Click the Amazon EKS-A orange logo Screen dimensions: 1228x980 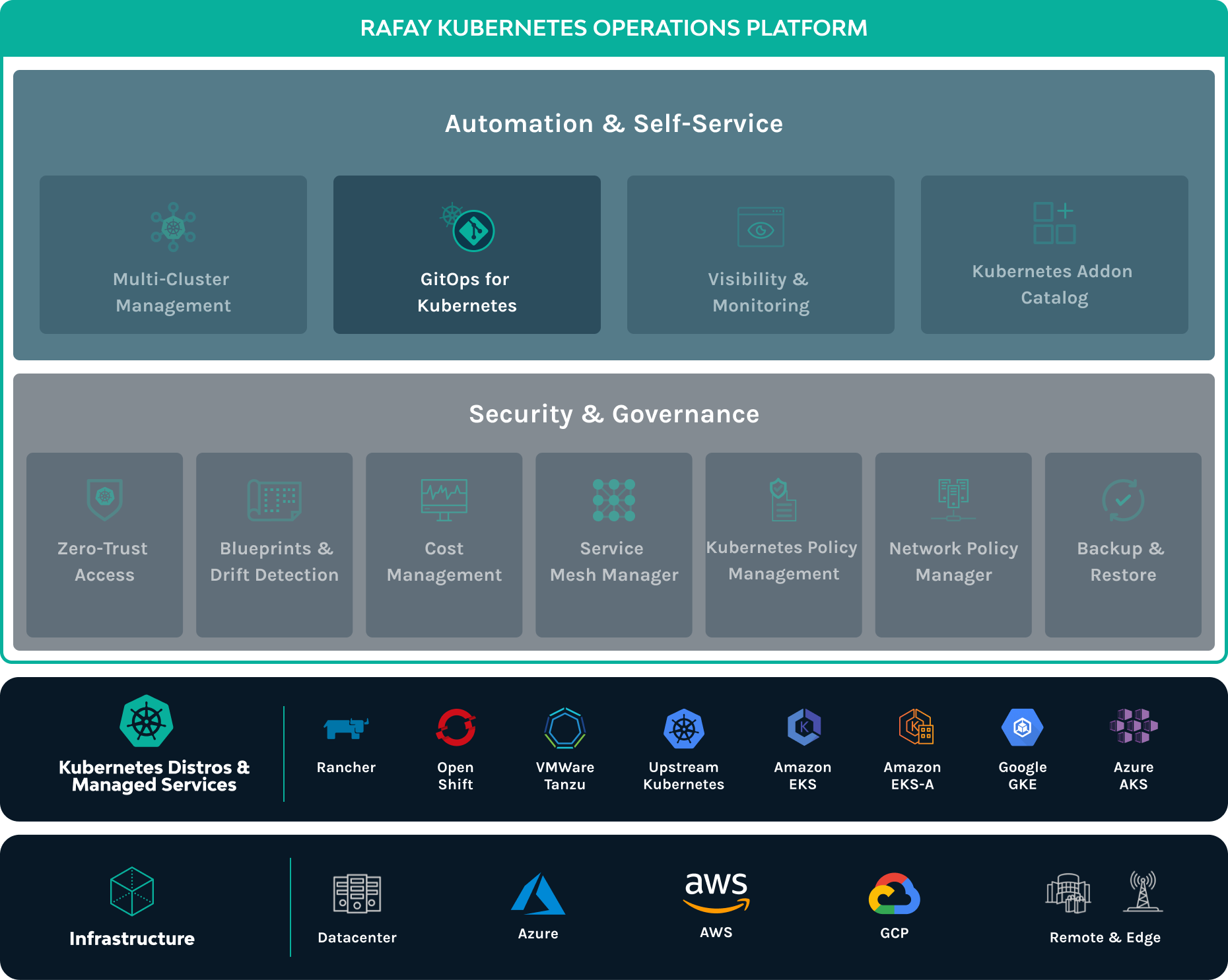pyautogui.click(x=916, y=727)
